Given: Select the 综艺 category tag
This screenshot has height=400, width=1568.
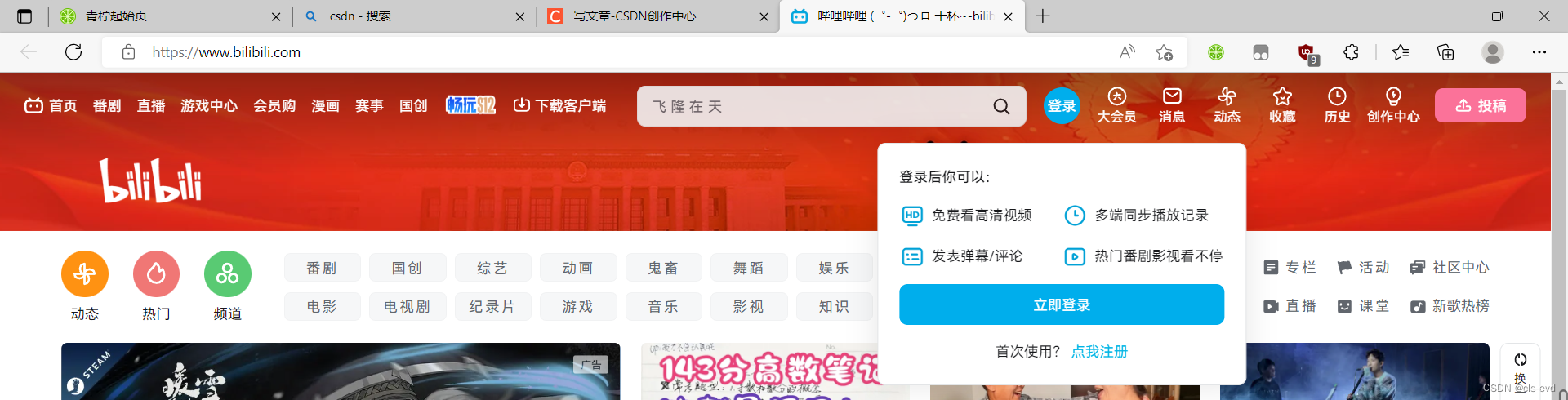Looking at the screenshot, I should click(492, 268).
